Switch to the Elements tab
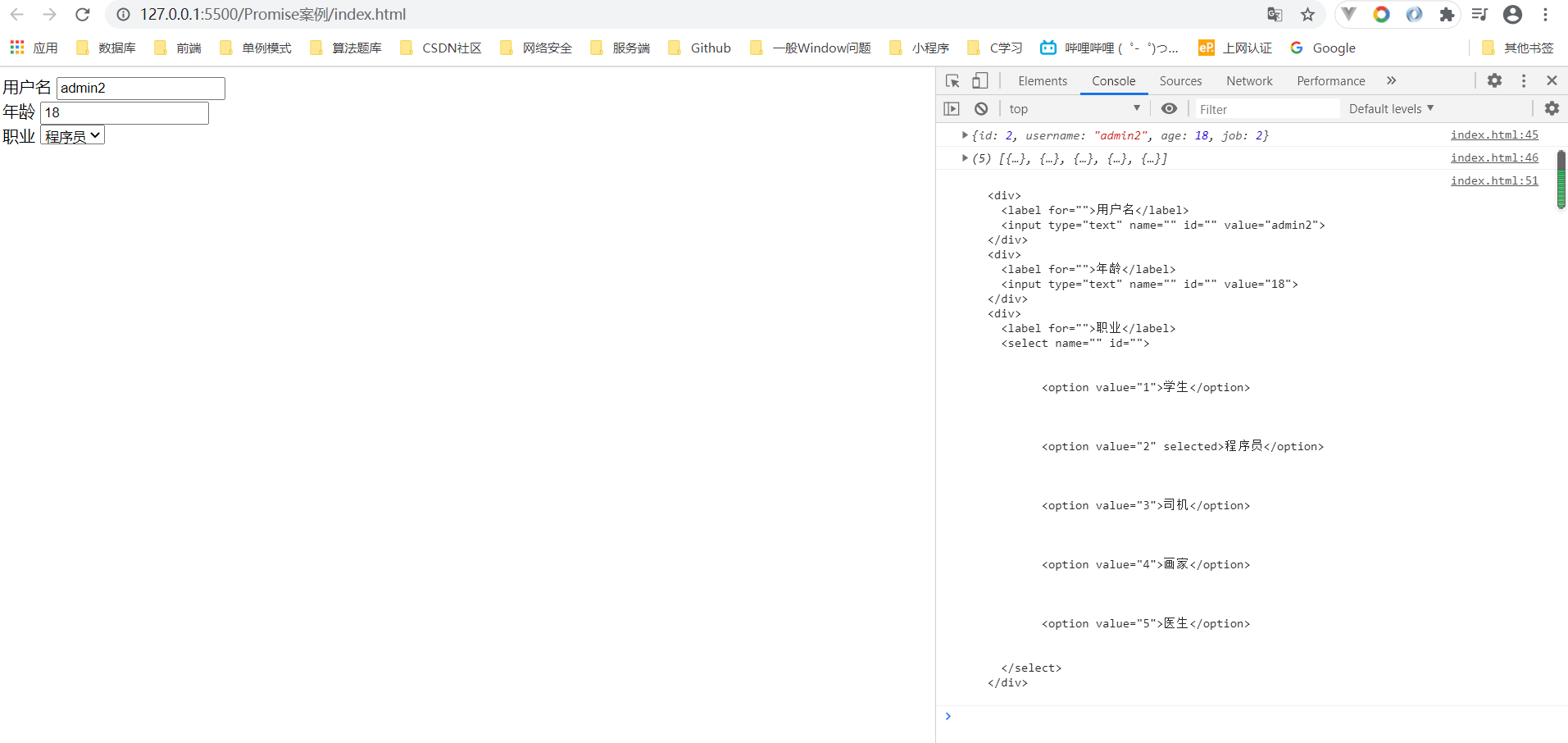The width and height of the screenshot is (1568, 743). click(1043, 81)
